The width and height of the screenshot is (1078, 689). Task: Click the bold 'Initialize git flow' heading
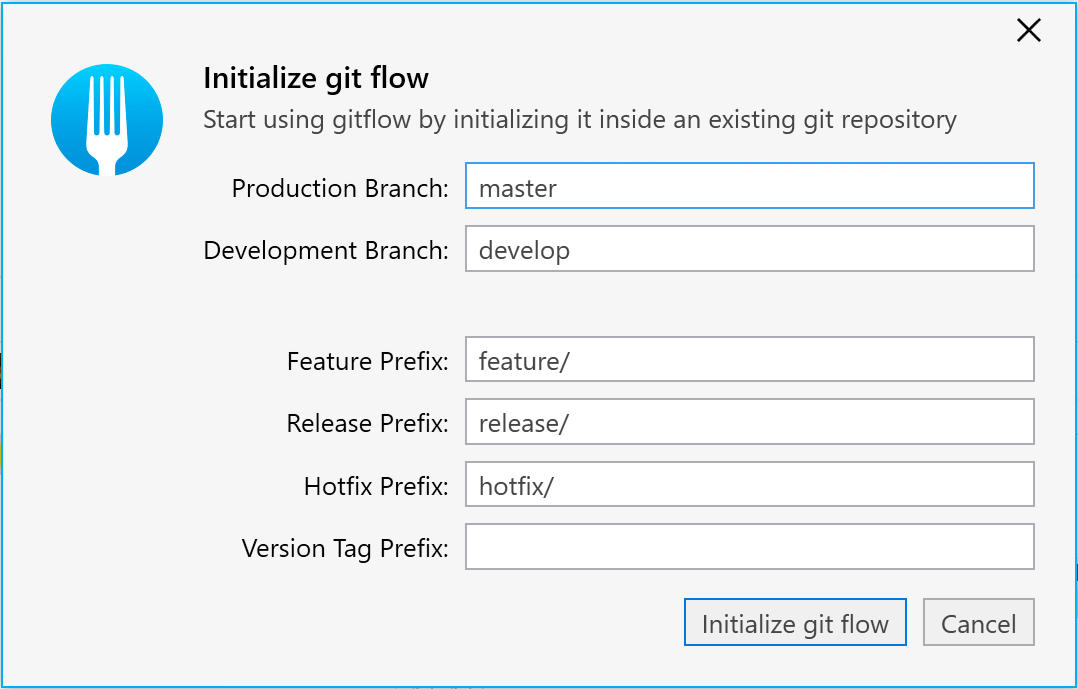click(x=316, y=78)
